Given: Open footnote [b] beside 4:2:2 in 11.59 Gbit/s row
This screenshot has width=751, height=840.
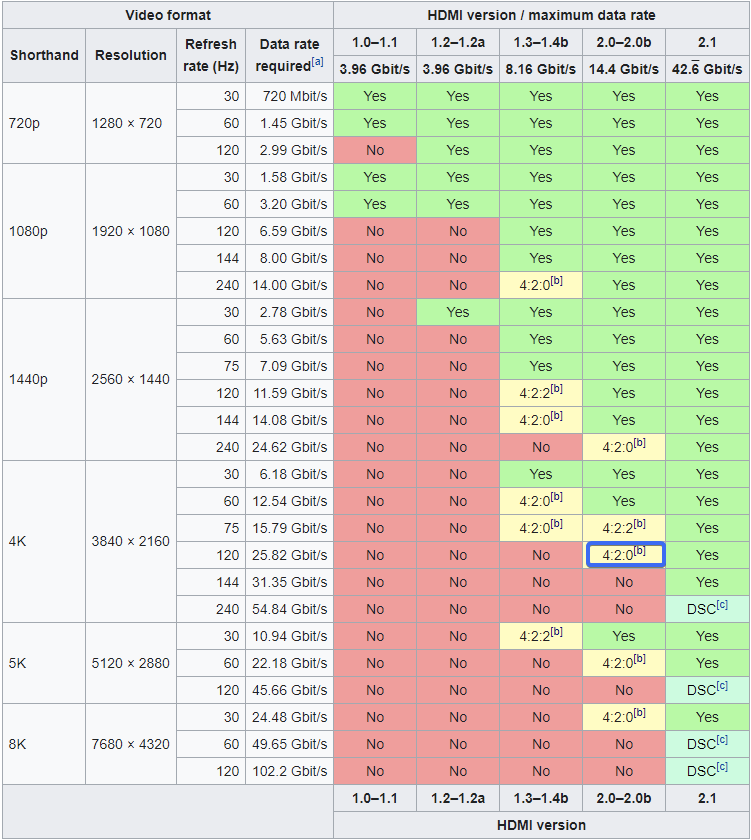Looking at the screenshot, I should (557, 389).
